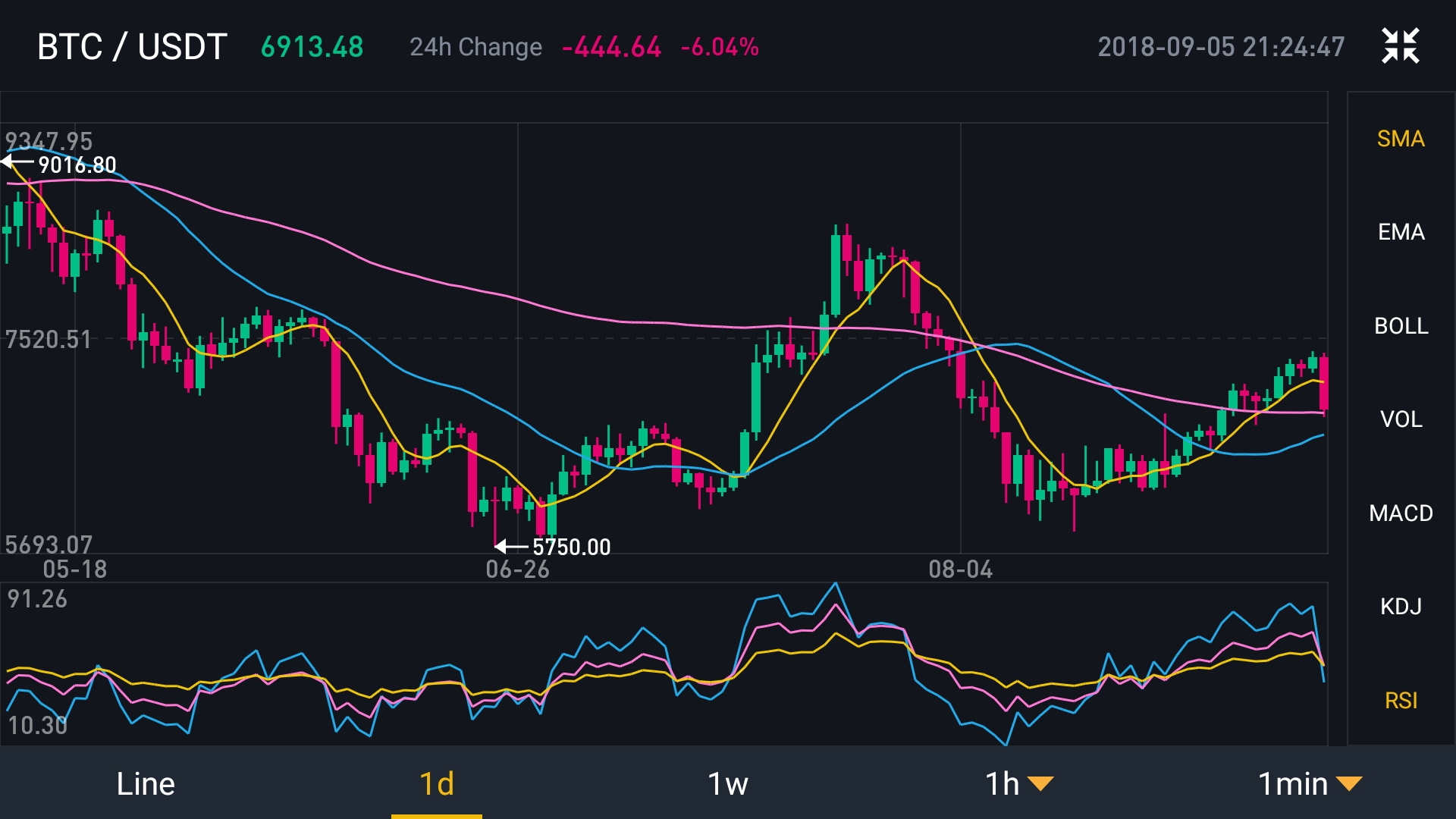Tap the percent change -6.04%
This screenshot has width=1456, height=819.
720,47
